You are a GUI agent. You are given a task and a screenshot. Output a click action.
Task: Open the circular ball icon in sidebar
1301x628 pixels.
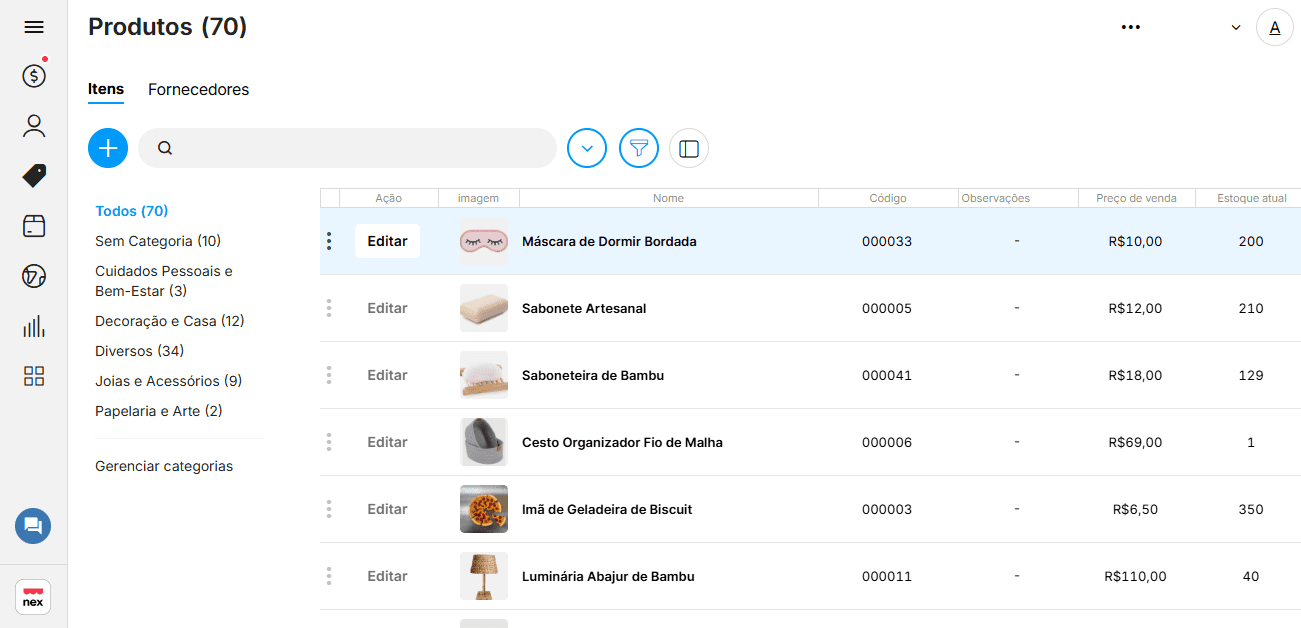(x=34, y=276)
